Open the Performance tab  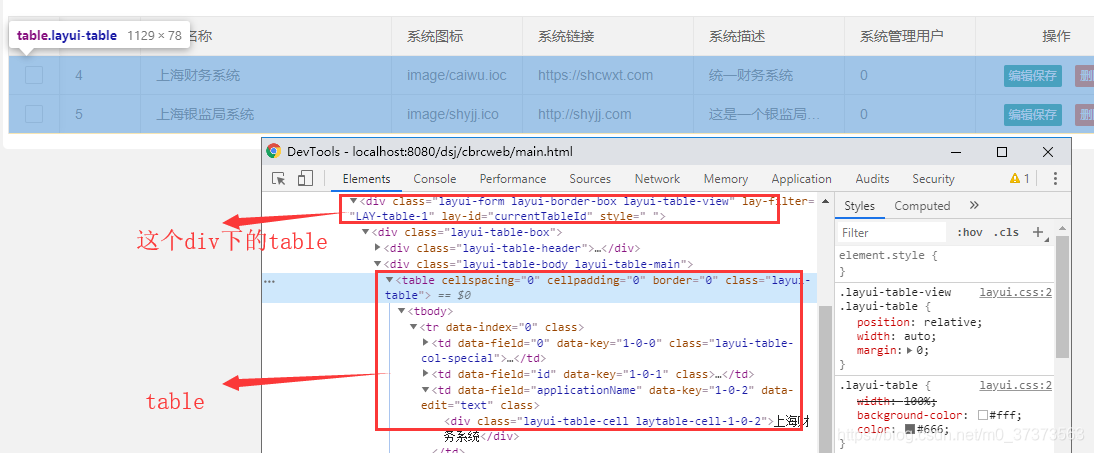click(513, 179)
